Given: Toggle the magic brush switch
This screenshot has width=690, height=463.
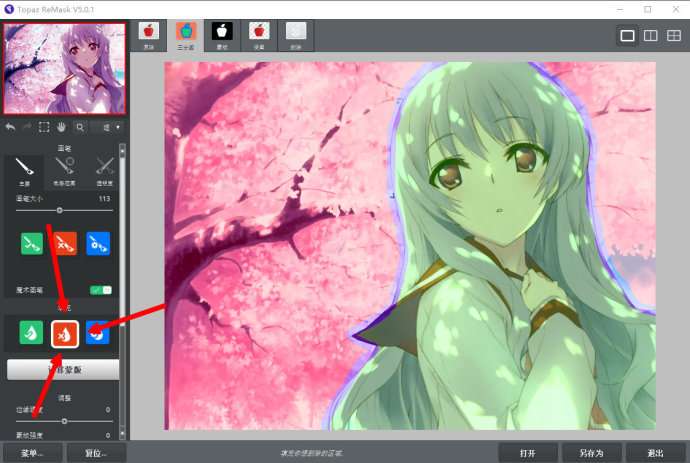Looking at the screenshot, I should 101,290.
